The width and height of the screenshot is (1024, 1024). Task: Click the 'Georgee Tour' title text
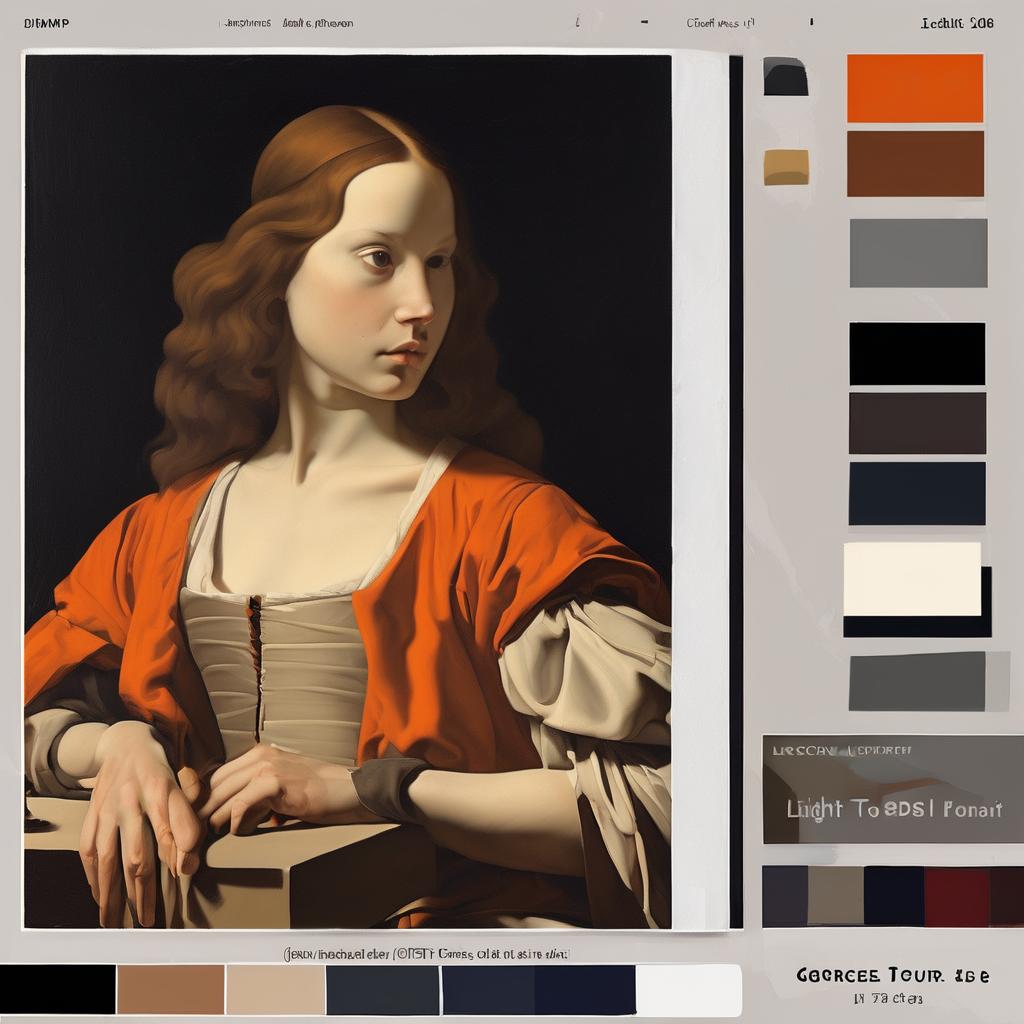(x=893, y=974)
